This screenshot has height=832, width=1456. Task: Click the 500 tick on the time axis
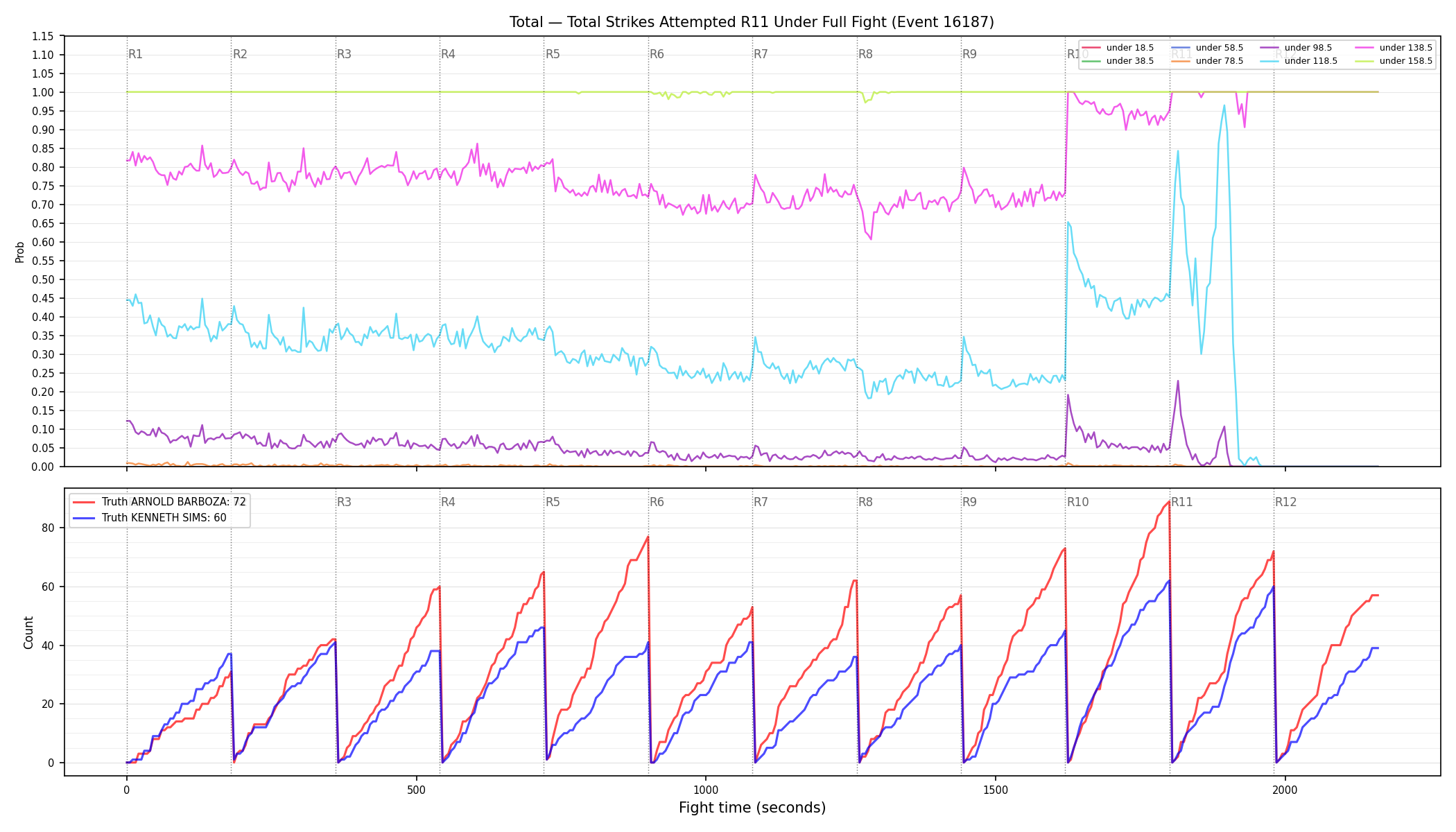[x=416, y=790]
